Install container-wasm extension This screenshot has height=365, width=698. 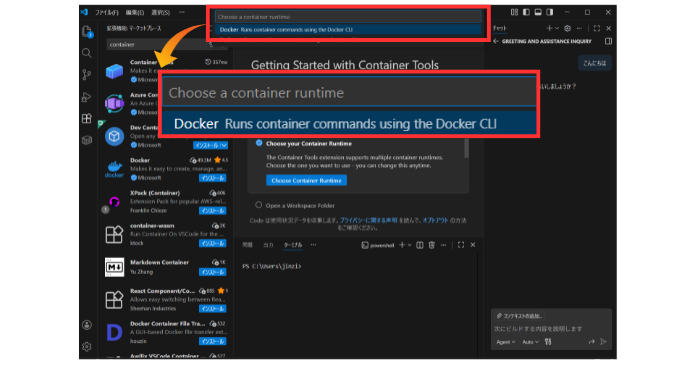coord(213,243)
